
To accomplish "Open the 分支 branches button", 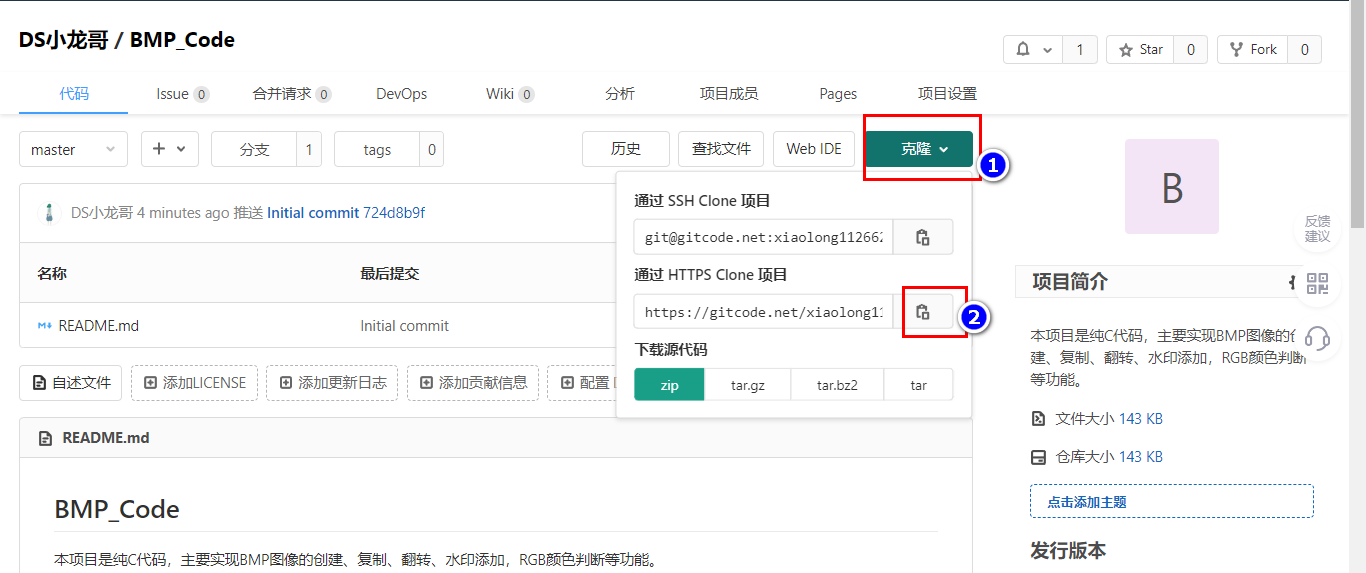I will (254, 149).
